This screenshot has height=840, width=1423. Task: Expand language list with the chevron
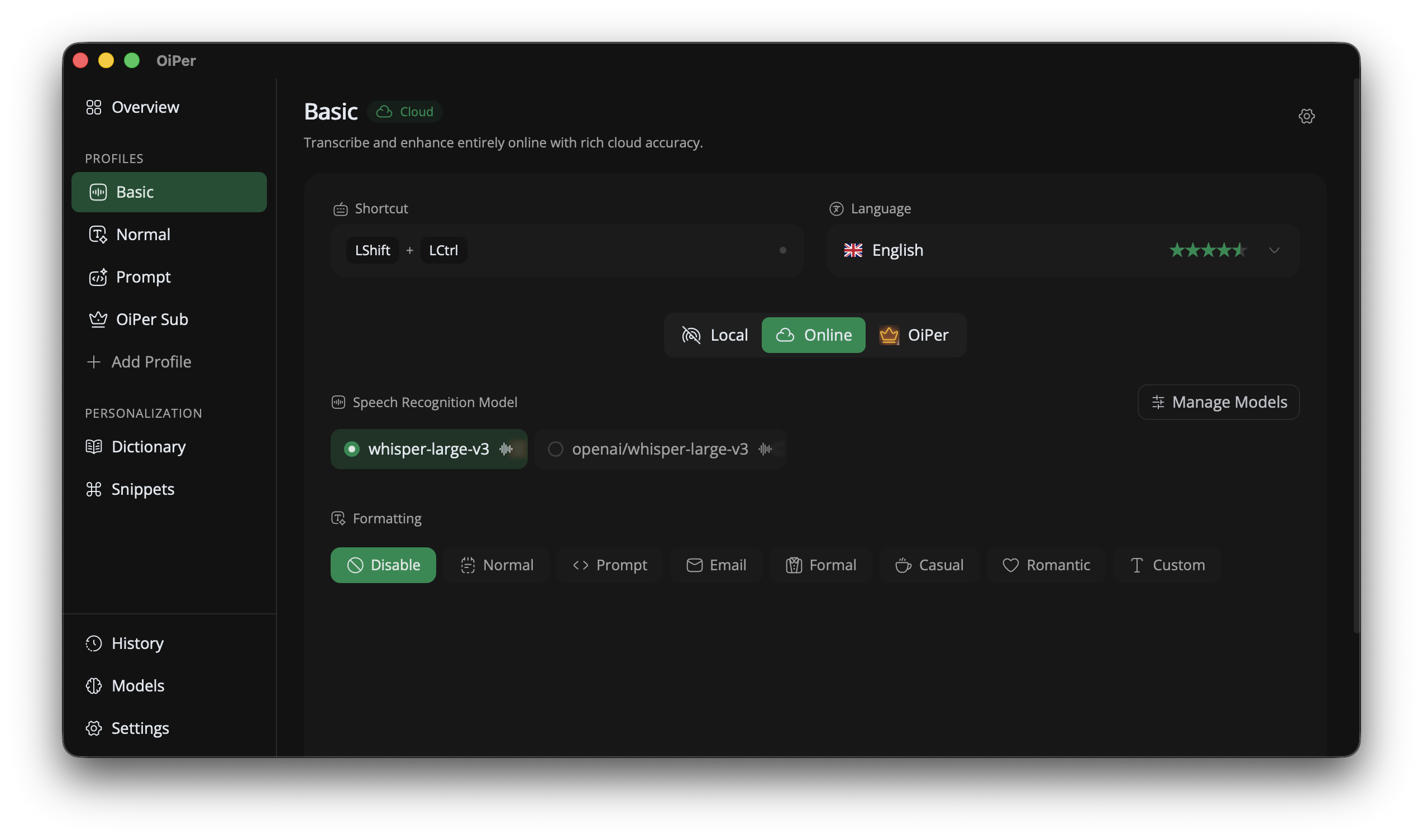tap(1274, 250)
